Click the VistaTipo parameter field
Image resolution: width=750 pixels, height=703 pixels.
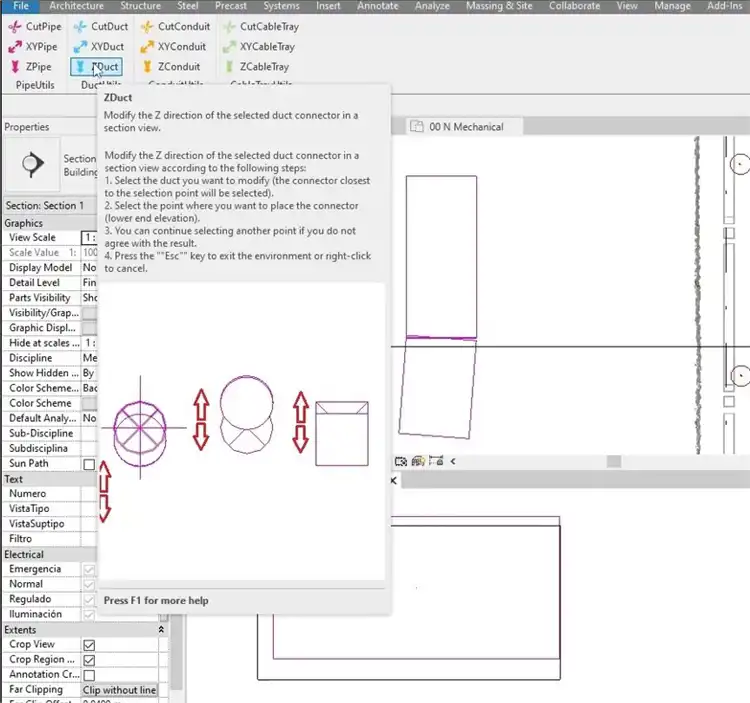[89, 509]
